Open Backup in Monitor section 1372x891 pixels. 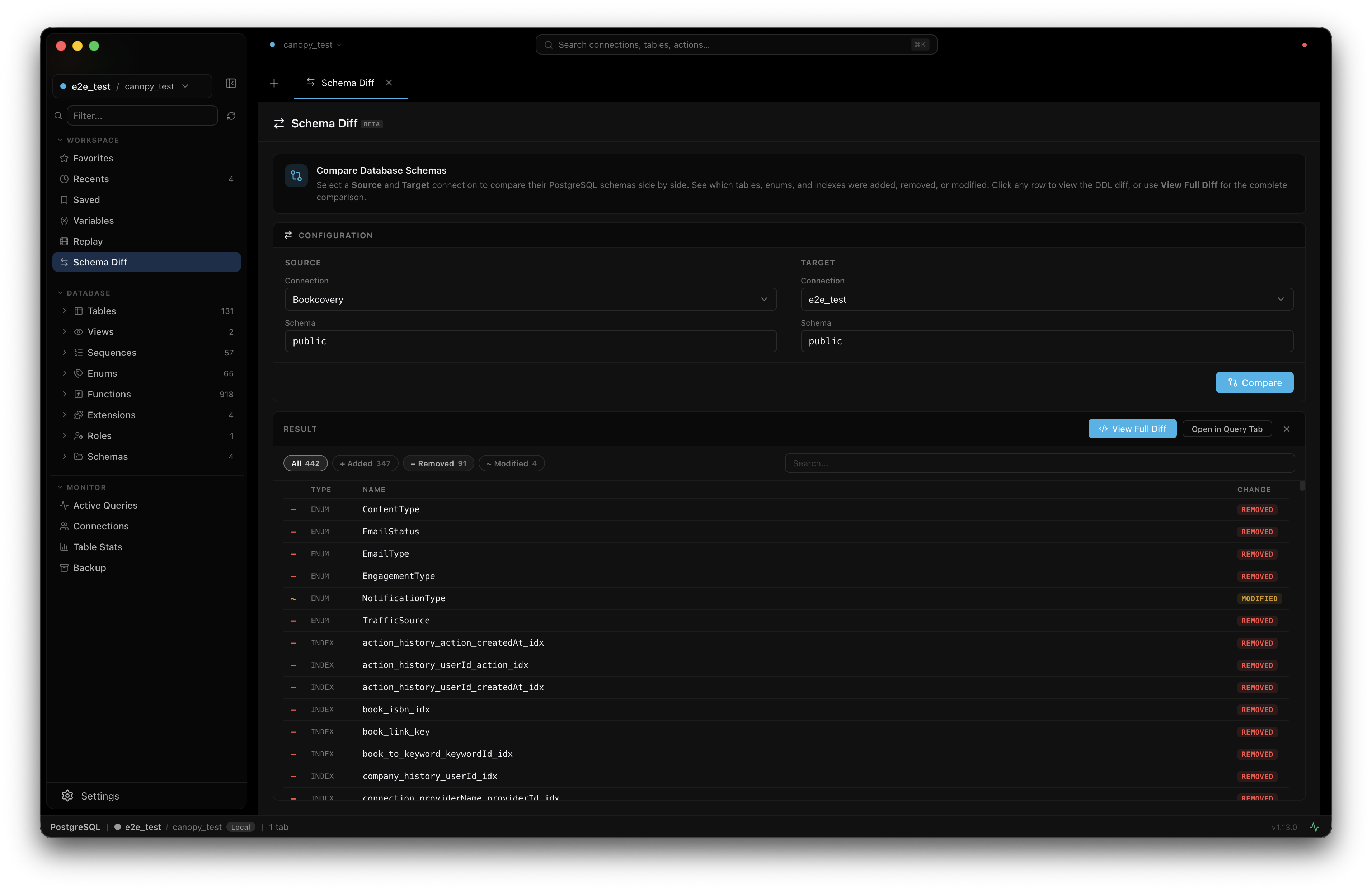[x=89, y=568]
